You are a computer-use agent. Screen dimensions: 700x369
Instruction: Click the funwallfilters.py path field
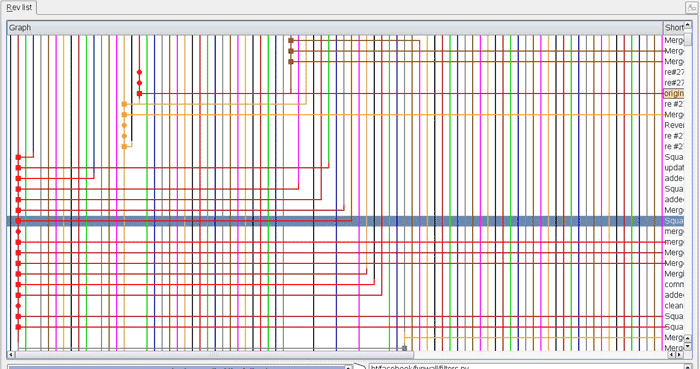[x=527, y=367]
